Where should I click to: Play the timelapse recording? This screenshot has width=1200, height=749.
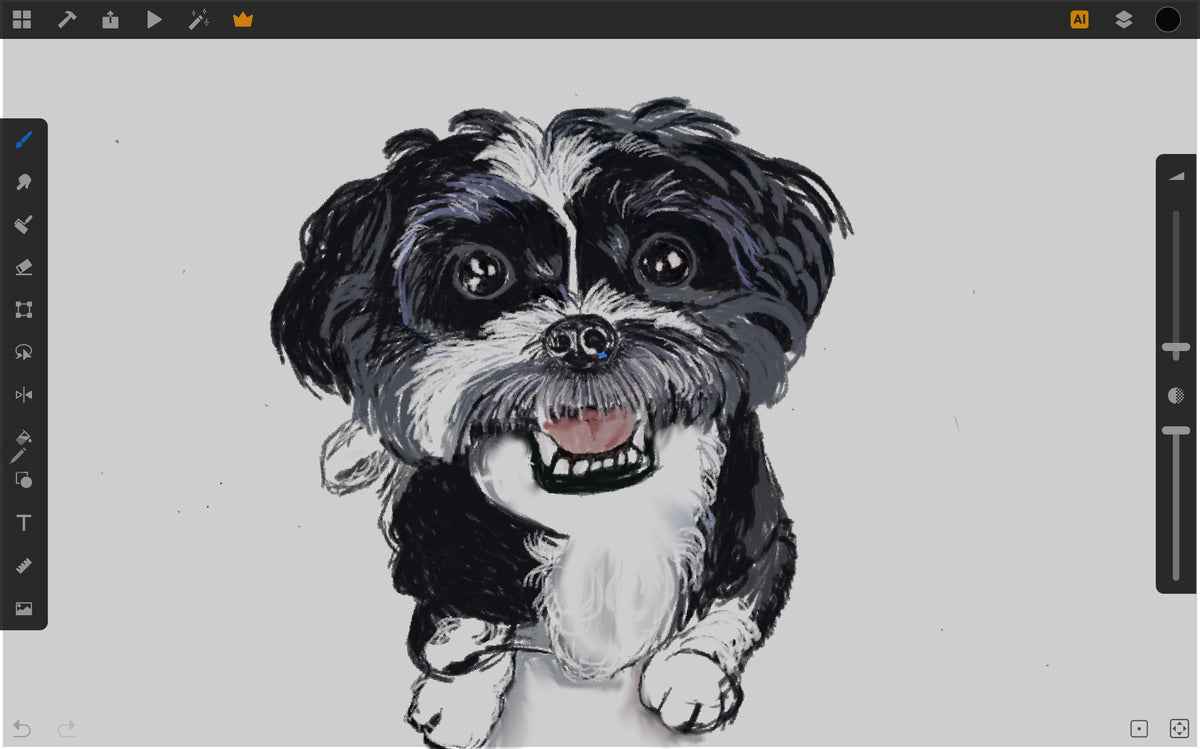[154, 19]
